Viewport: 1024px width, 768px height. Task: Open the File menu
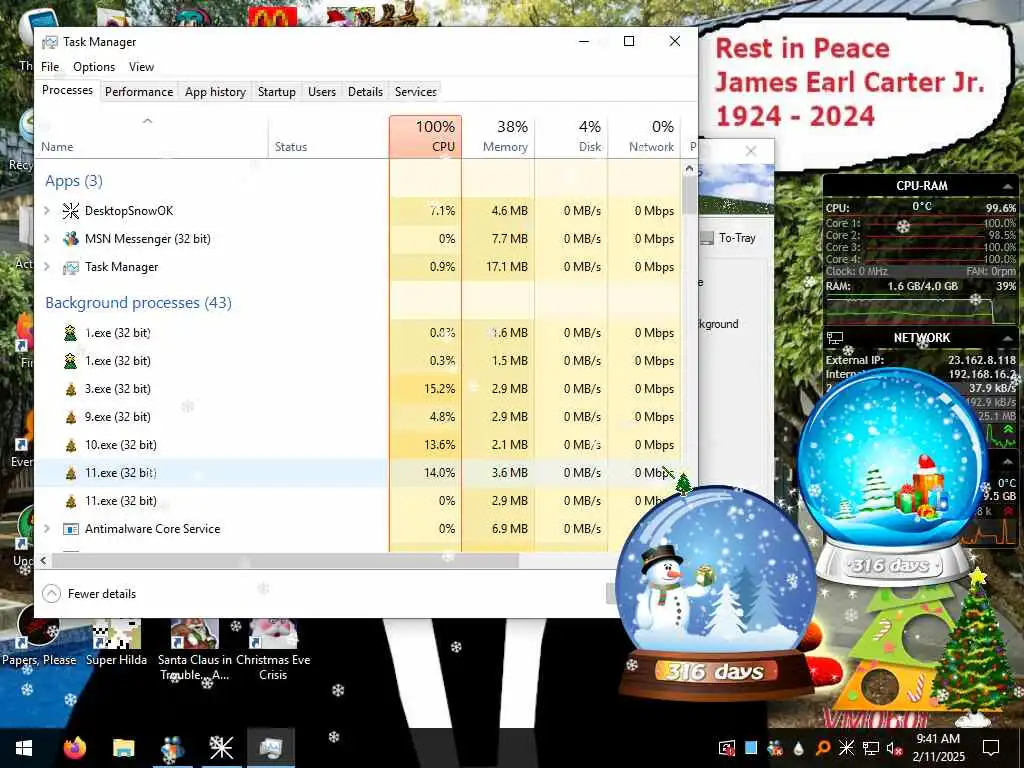click(x=50, y=67)
